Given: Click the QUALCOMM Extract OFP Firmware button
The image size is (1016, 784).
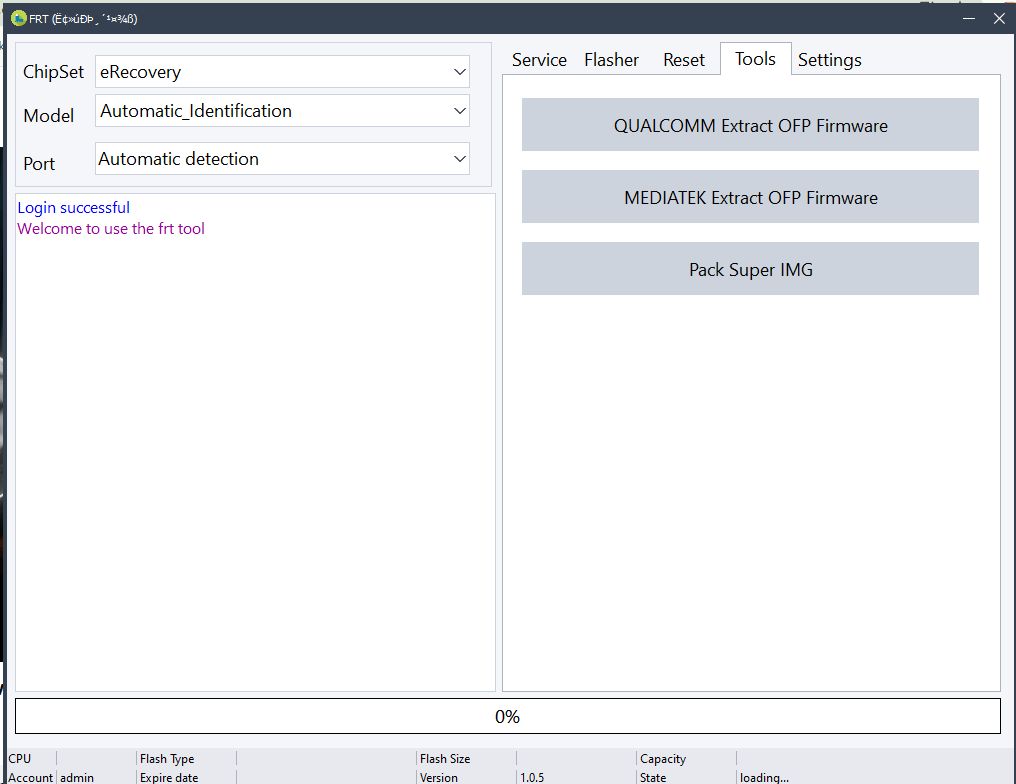Looking at the screenshot, I should pos(750,124).
